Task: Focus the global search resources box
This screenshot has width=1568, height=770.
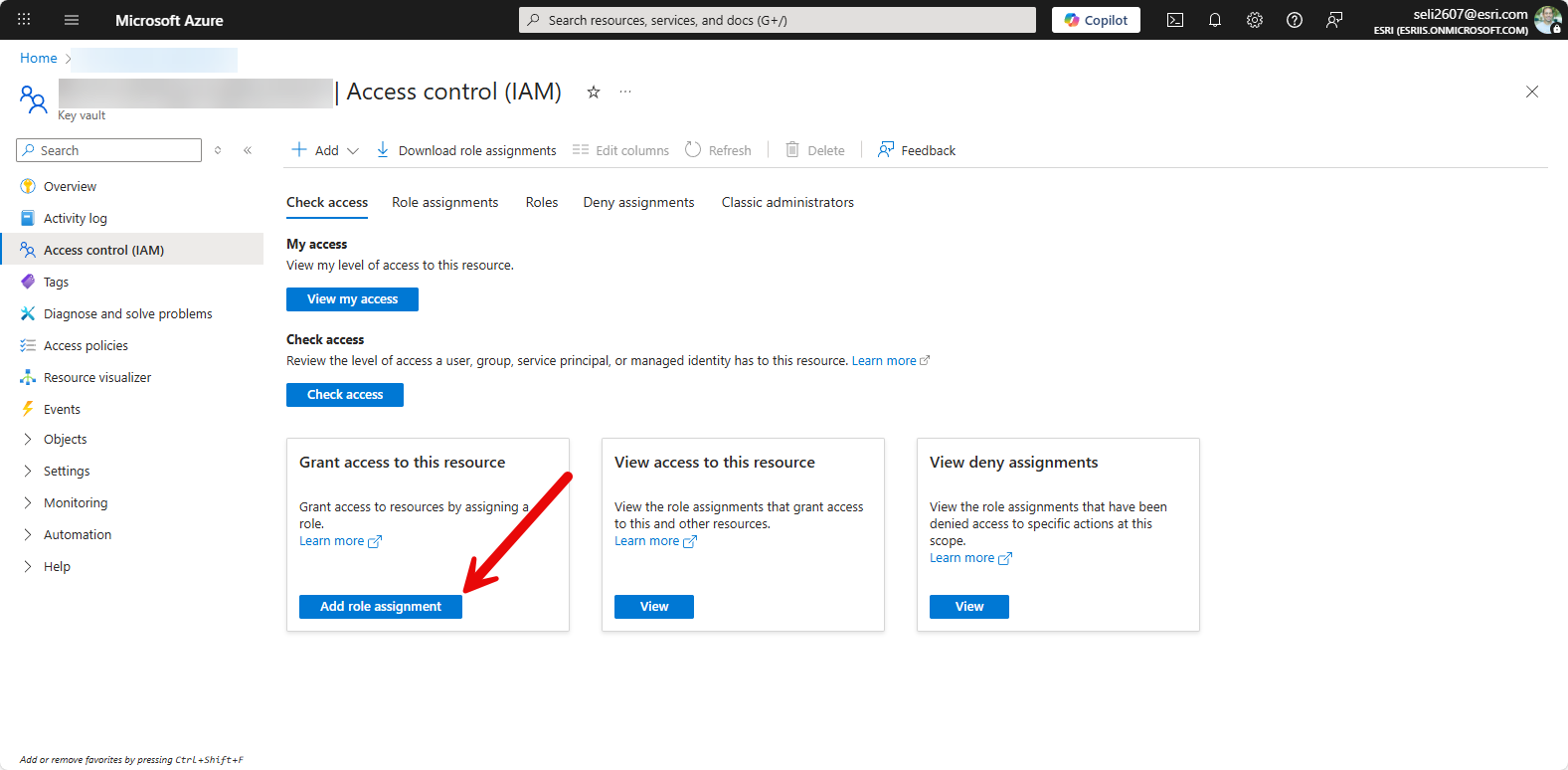Action: [778, 20]
